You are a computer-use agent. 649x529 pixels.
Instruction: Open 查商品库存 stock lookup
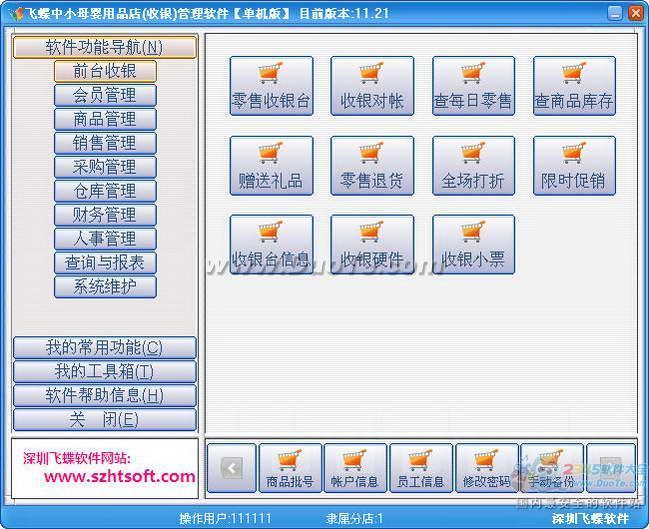[574, 86]
